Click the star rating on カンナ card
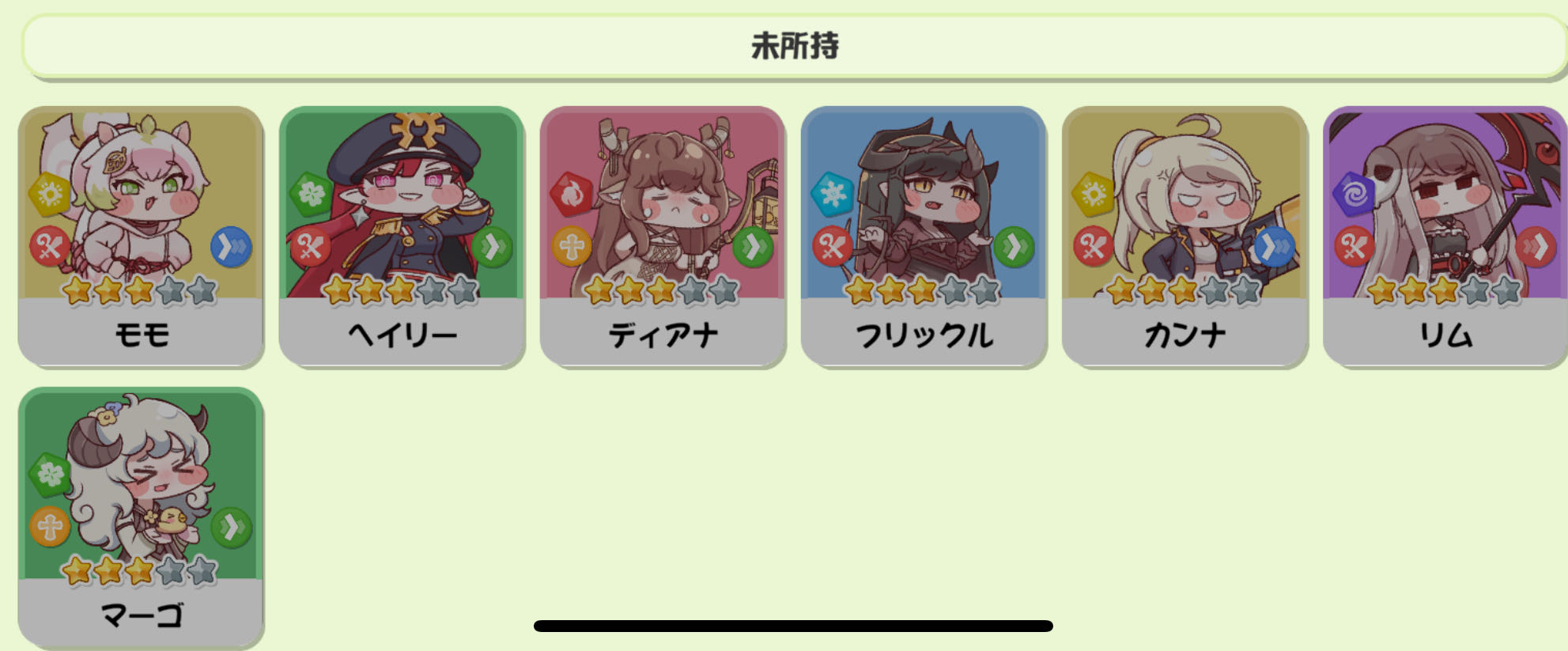Screen dimensions: 1568x651 [x=1183, y=291]
